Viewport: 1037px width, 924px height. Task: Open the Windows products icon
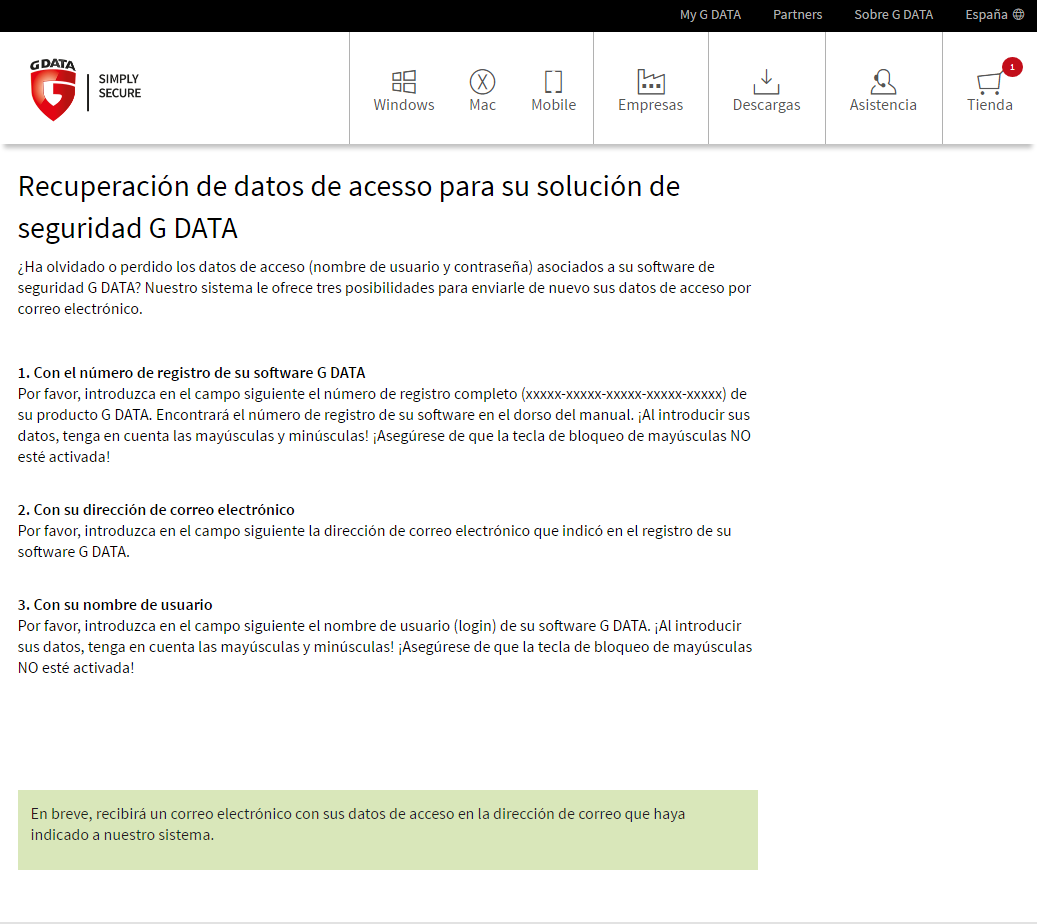pyautogui.click(x=403, y=82)
